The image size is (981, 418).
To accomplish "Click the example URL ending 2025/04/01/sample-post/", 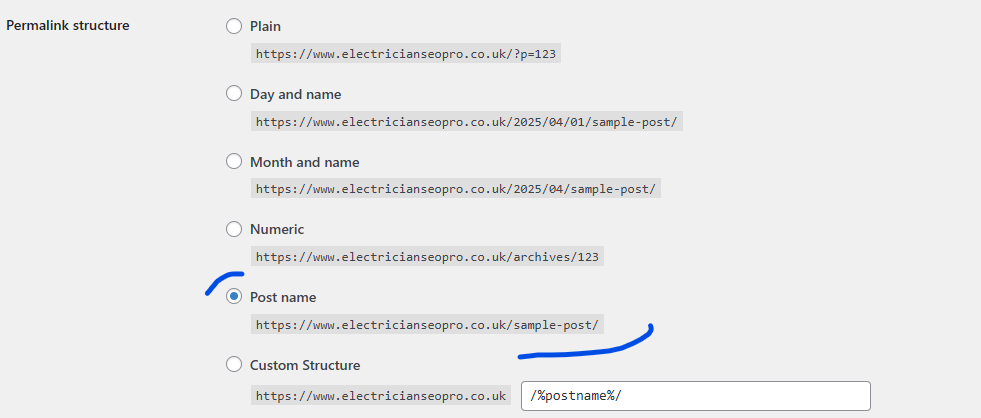I will click(467, 121).
